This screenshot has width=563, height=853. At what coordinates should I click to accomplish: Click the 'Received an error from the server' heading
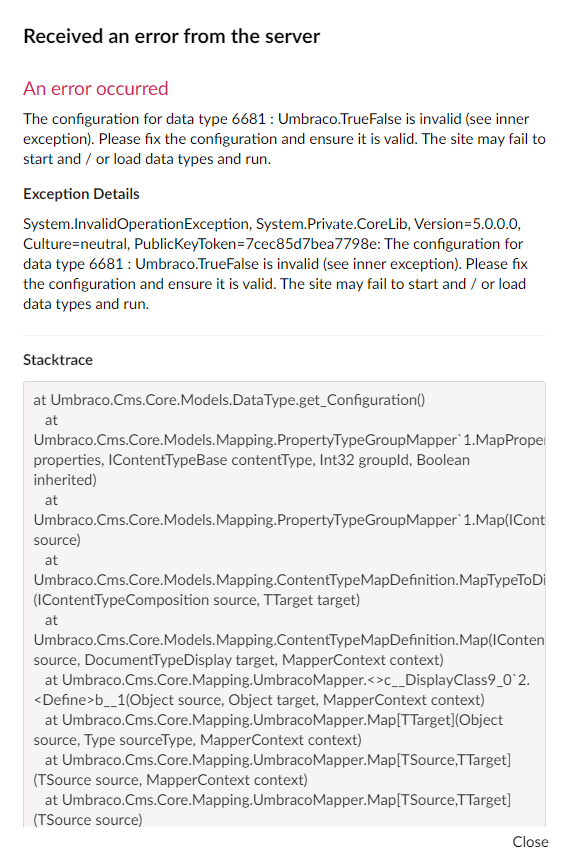pyautogui.click(x=171, y=36)
